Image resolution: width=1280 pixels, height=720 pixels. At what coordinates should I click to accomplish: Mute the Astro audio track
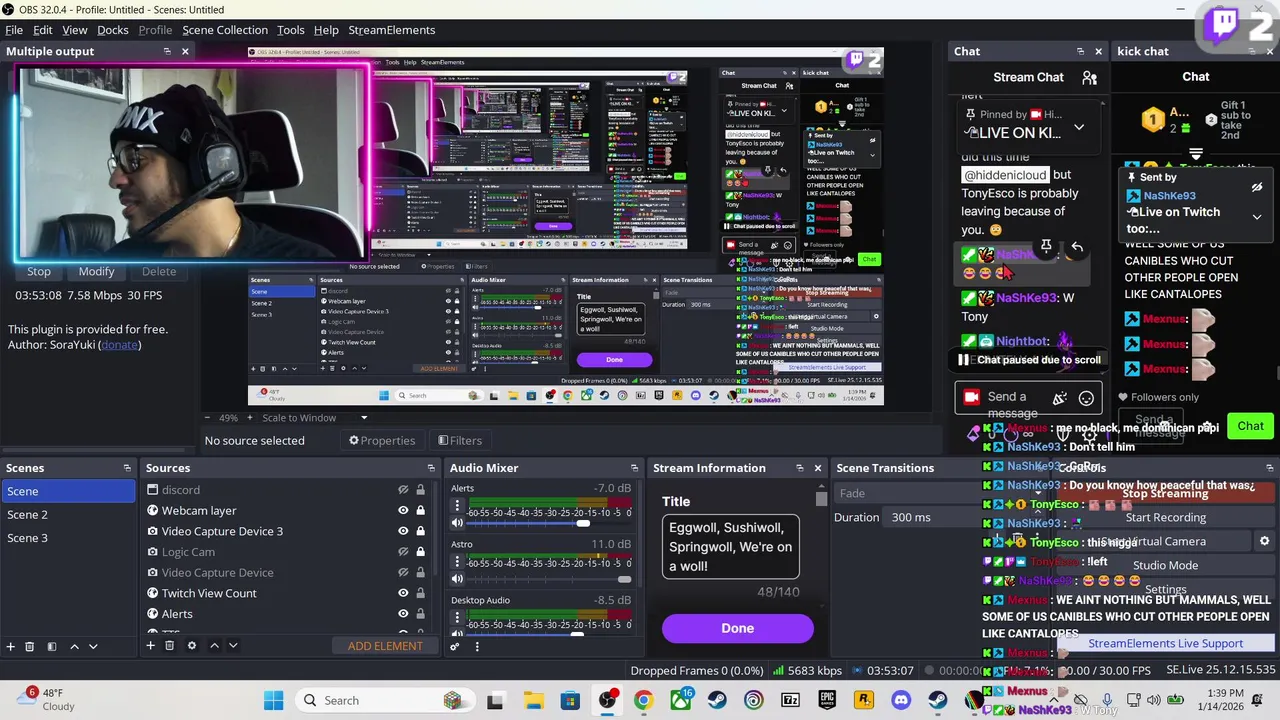457,579
